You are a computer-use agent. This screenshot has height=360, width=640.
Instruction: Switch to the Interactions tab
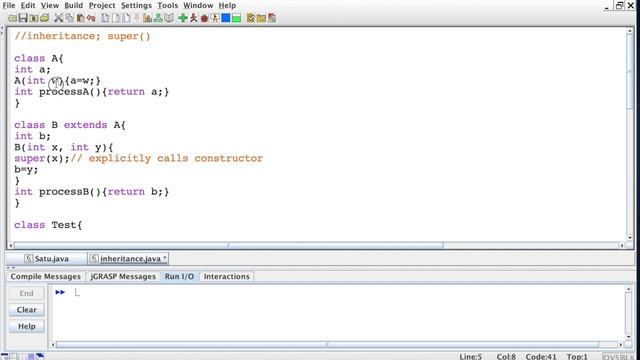point(227,276)
